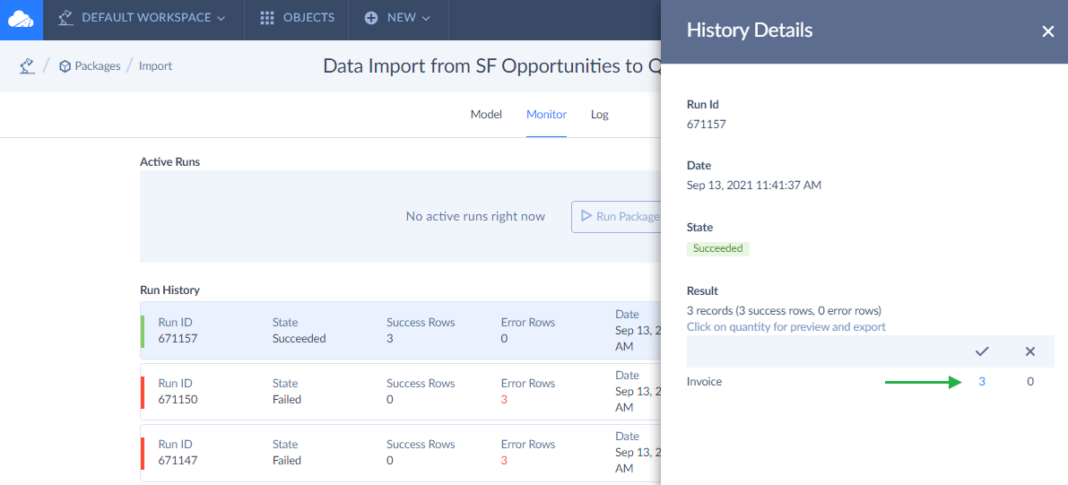Select run history row 671147
Viewport: 1068px width, 485px height.
(x=400, y=453)
